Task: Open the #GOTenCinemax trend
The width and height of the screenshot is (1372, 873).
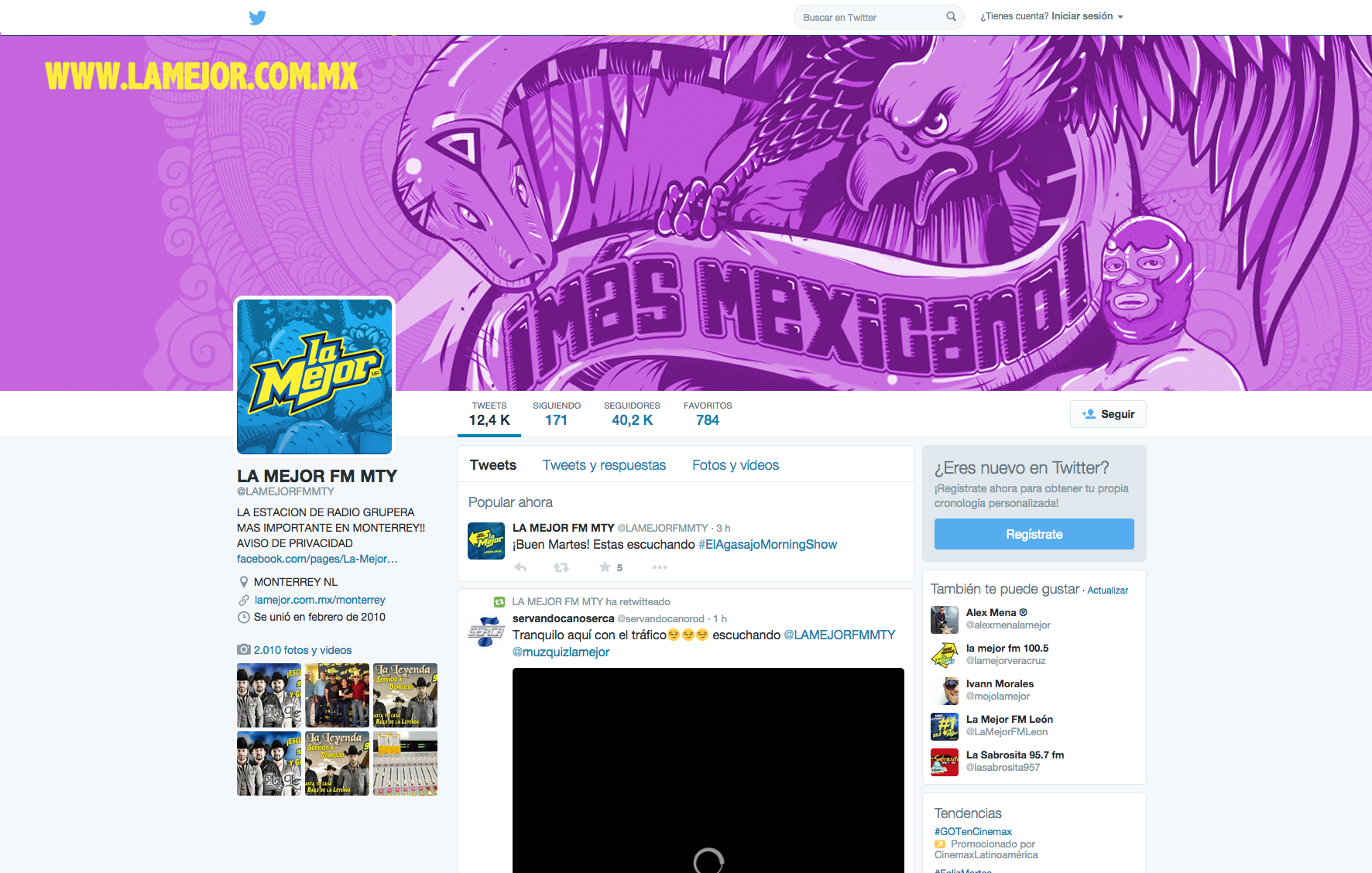Action: click(973, 832)
